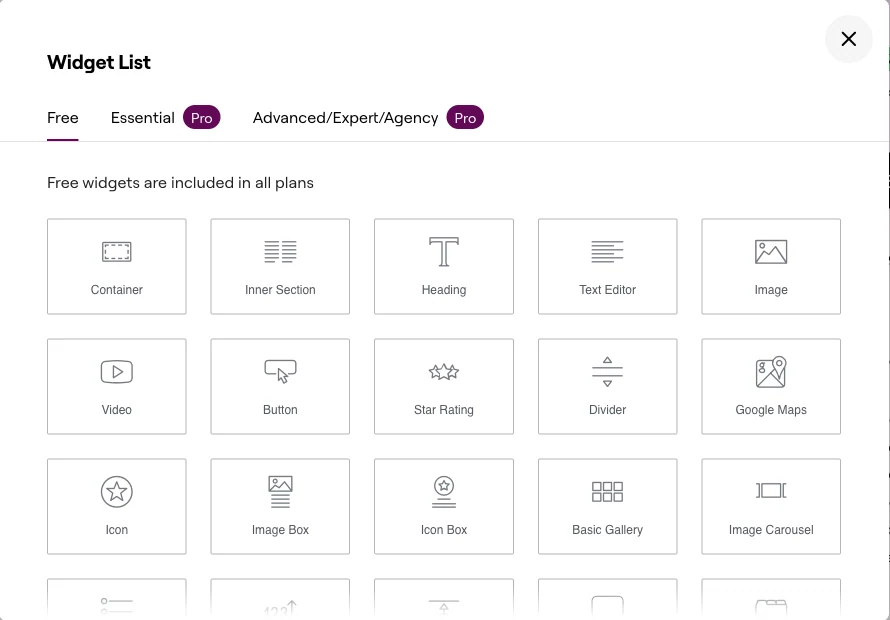The height and width of the screenshot is (620, 890).
Task: Pick the Text Editor widget icon
Action: coord(607,252)
